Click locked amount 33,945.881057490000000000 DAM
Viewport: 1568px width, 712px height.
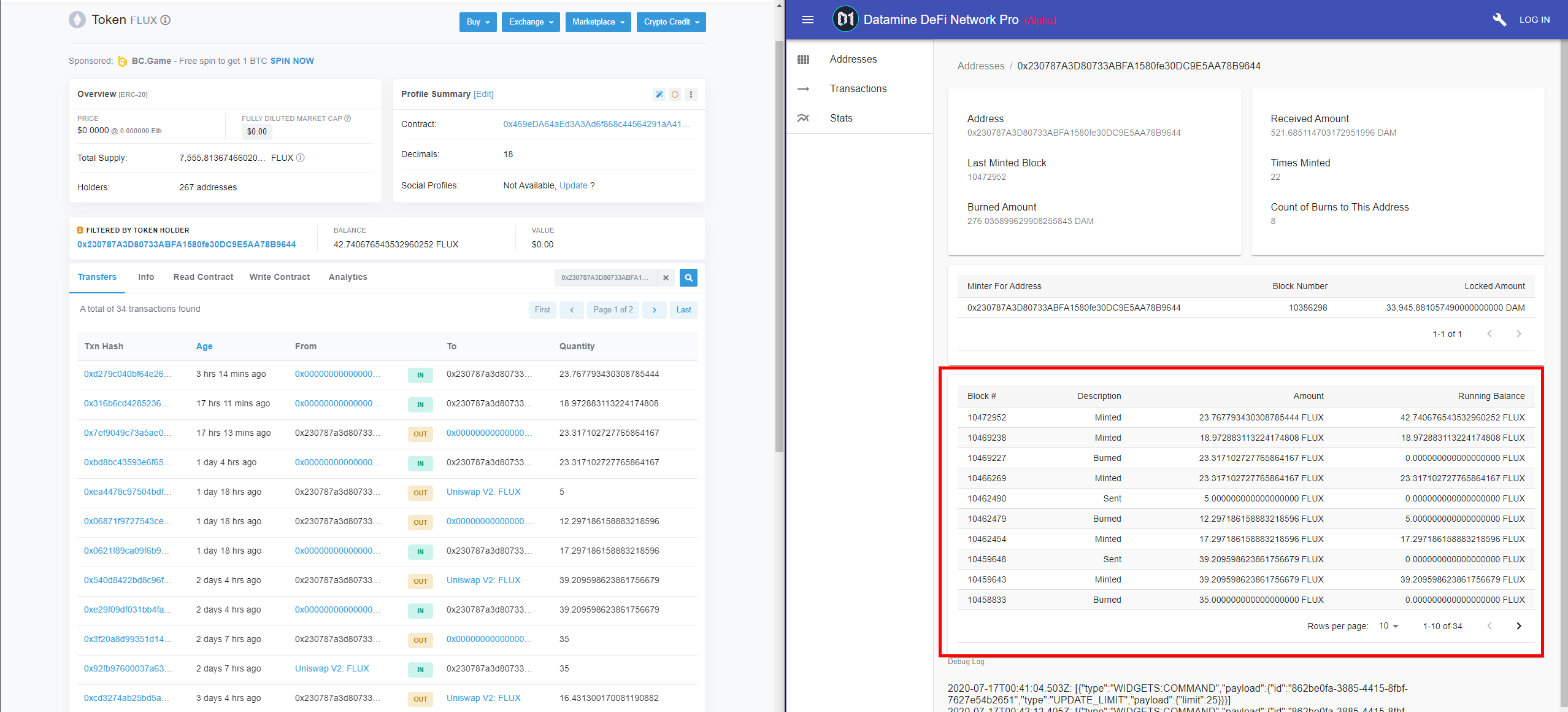pos(1455,308)
